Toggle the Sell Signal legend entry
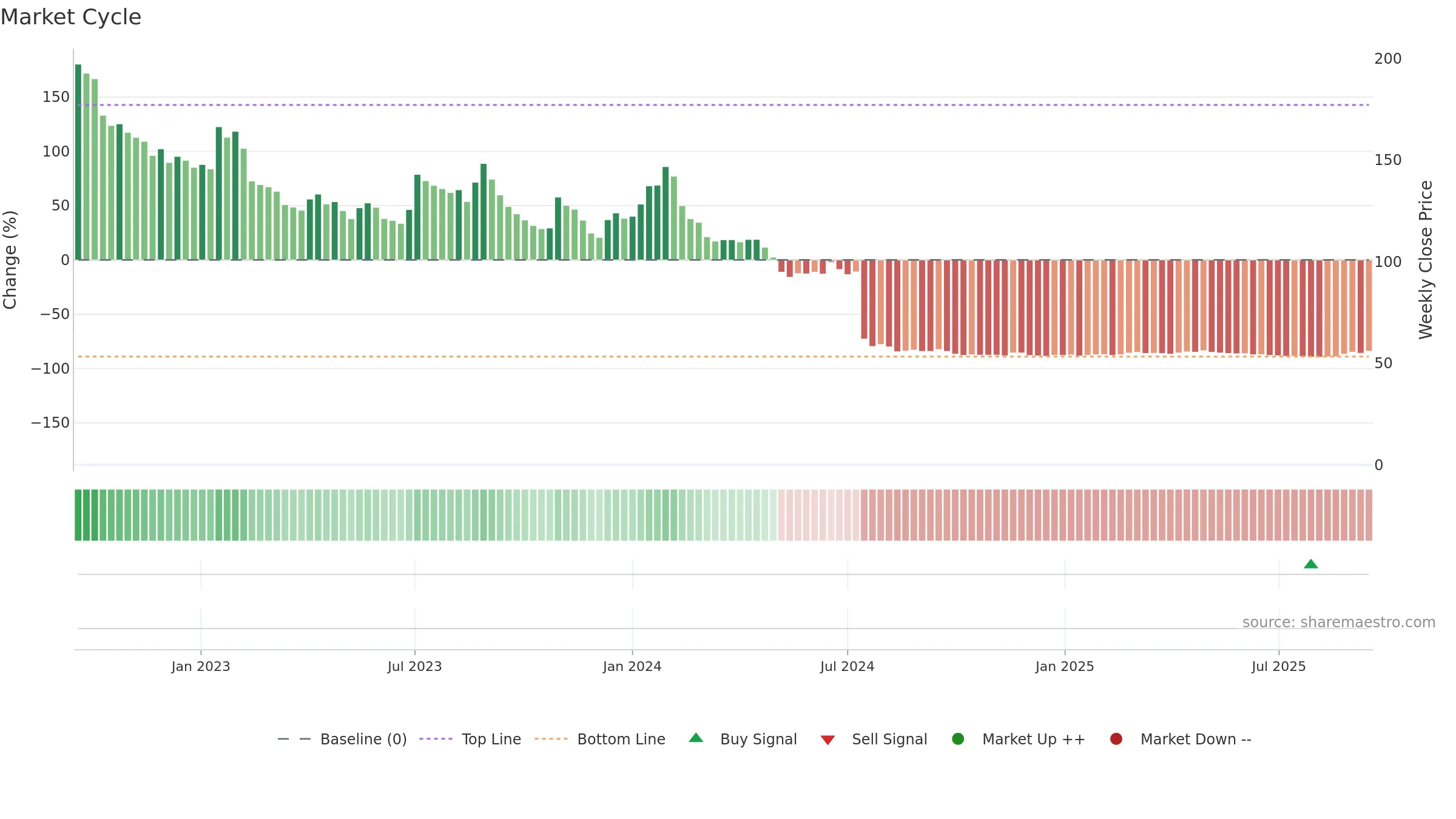The height and width of the screenshot is (819, 1456). [x=874, y=739]
